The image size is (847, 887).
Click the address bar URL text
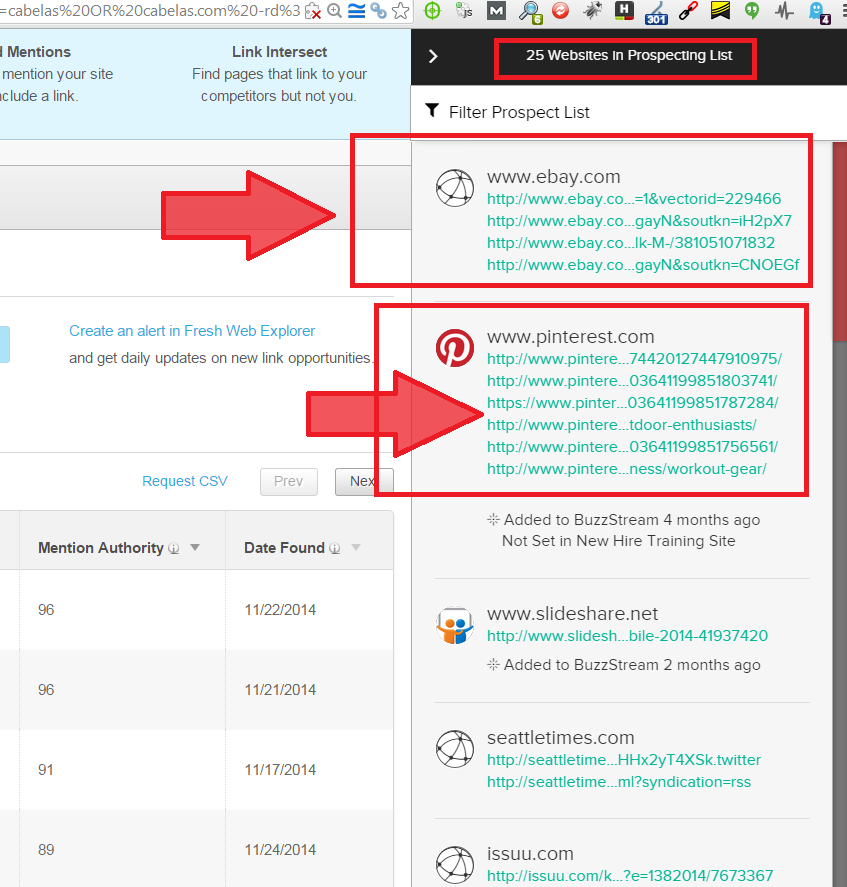[150, 11]
